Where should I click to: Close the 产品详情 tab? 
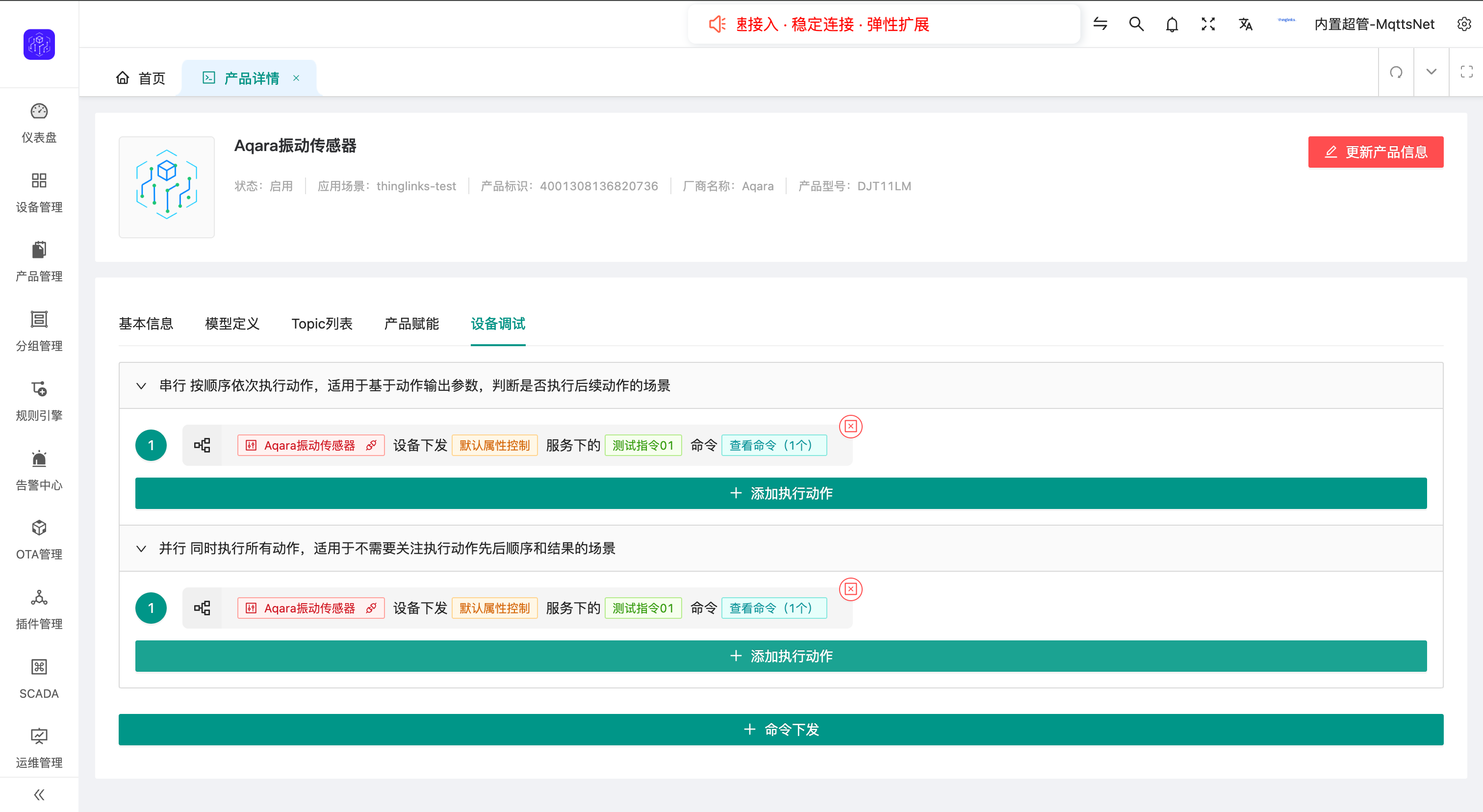coord(296,77)
